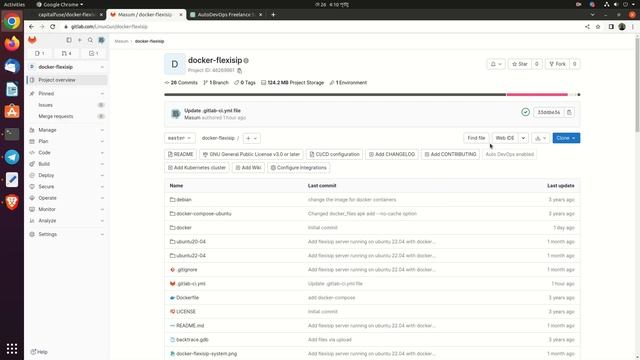Expand the Operate menu
The height and width of the screenshot is (360, 640).
coord(67,198)
